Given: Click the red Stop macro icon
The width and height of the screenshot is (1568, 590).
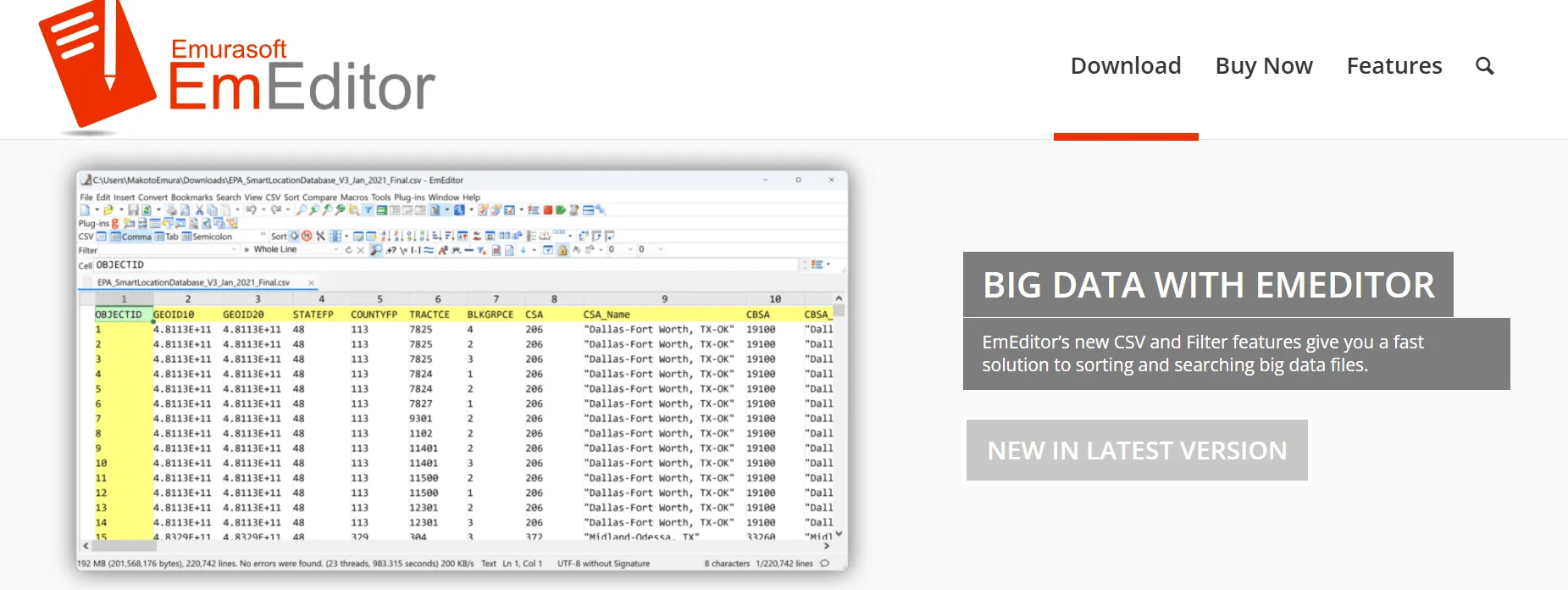Looking at the screenshot, I should pos(548,210).
